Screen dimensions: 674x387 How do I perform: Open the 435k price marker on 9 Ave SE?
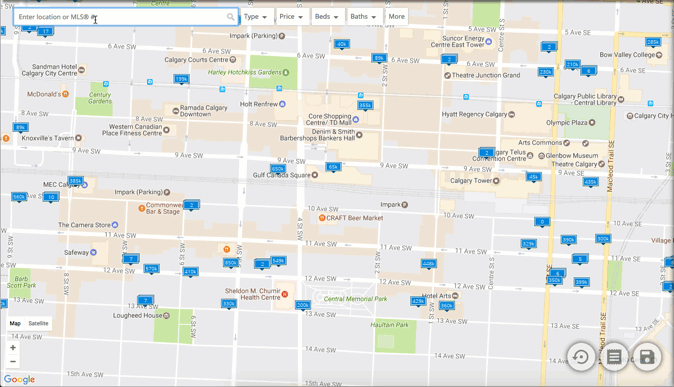click(590, 182)
